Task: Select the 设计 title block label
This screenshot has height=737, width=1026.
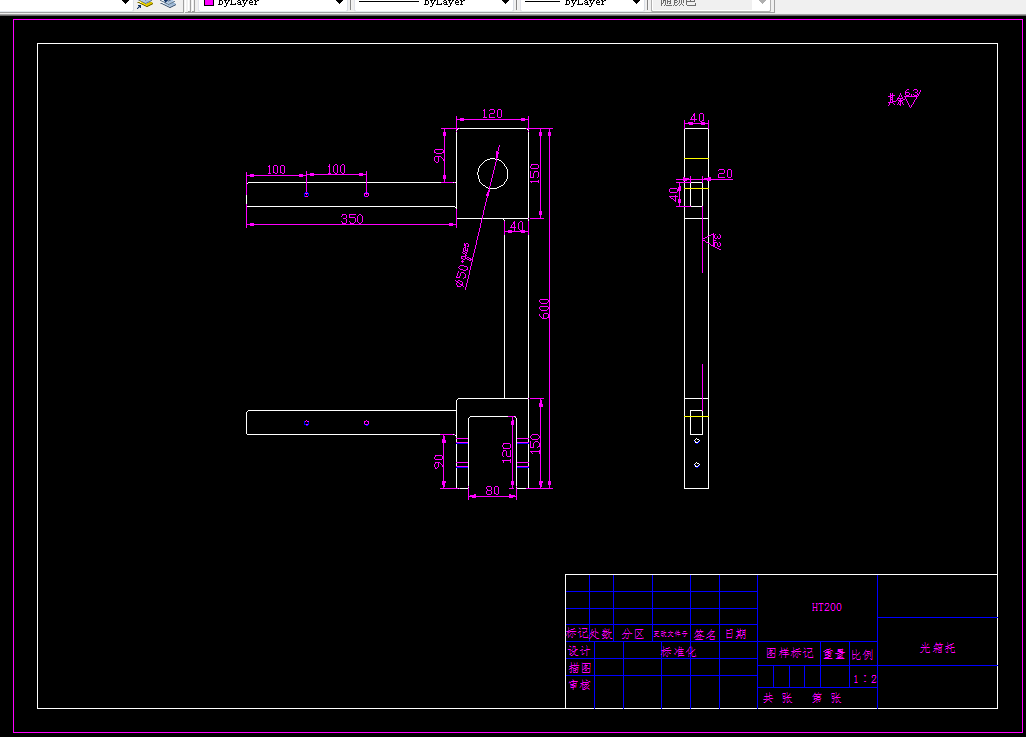Action: 579,651
